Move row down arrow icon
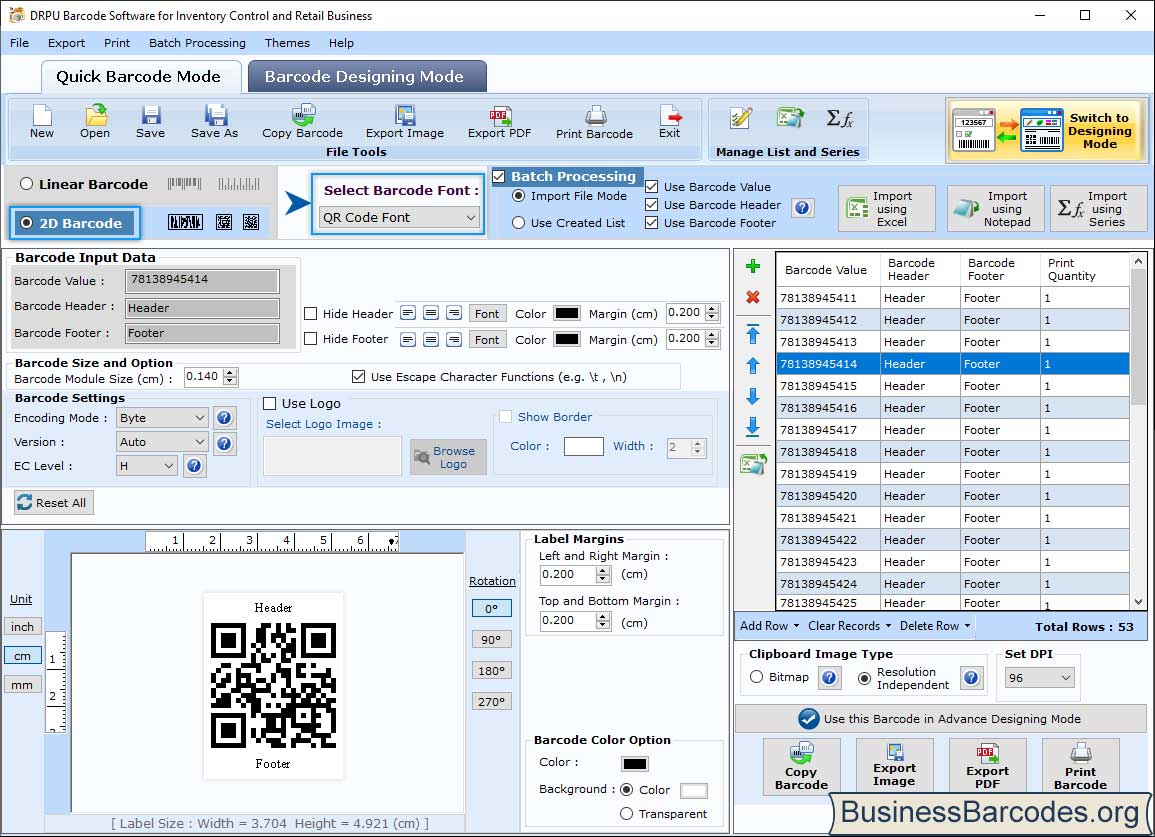The image size is (1155, 837). [753, 396]
